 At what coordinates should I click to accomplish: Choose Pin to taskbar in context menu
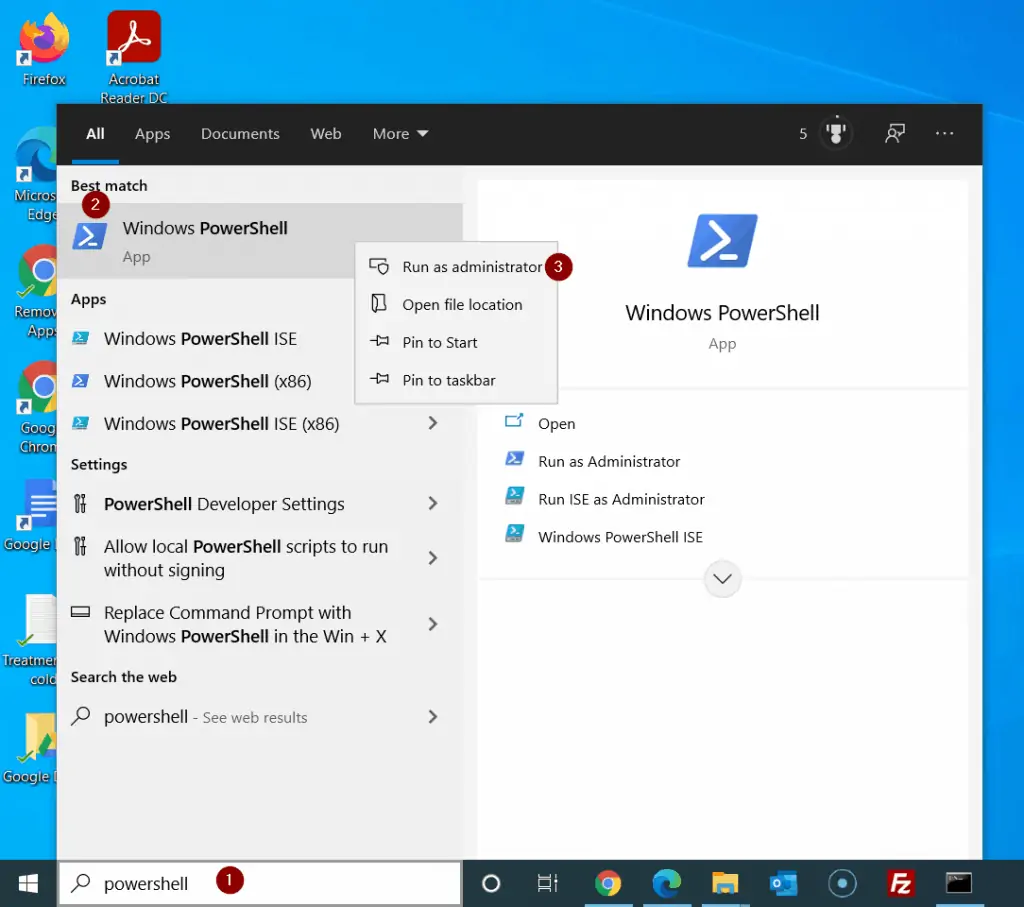click(x=456, y=380)
